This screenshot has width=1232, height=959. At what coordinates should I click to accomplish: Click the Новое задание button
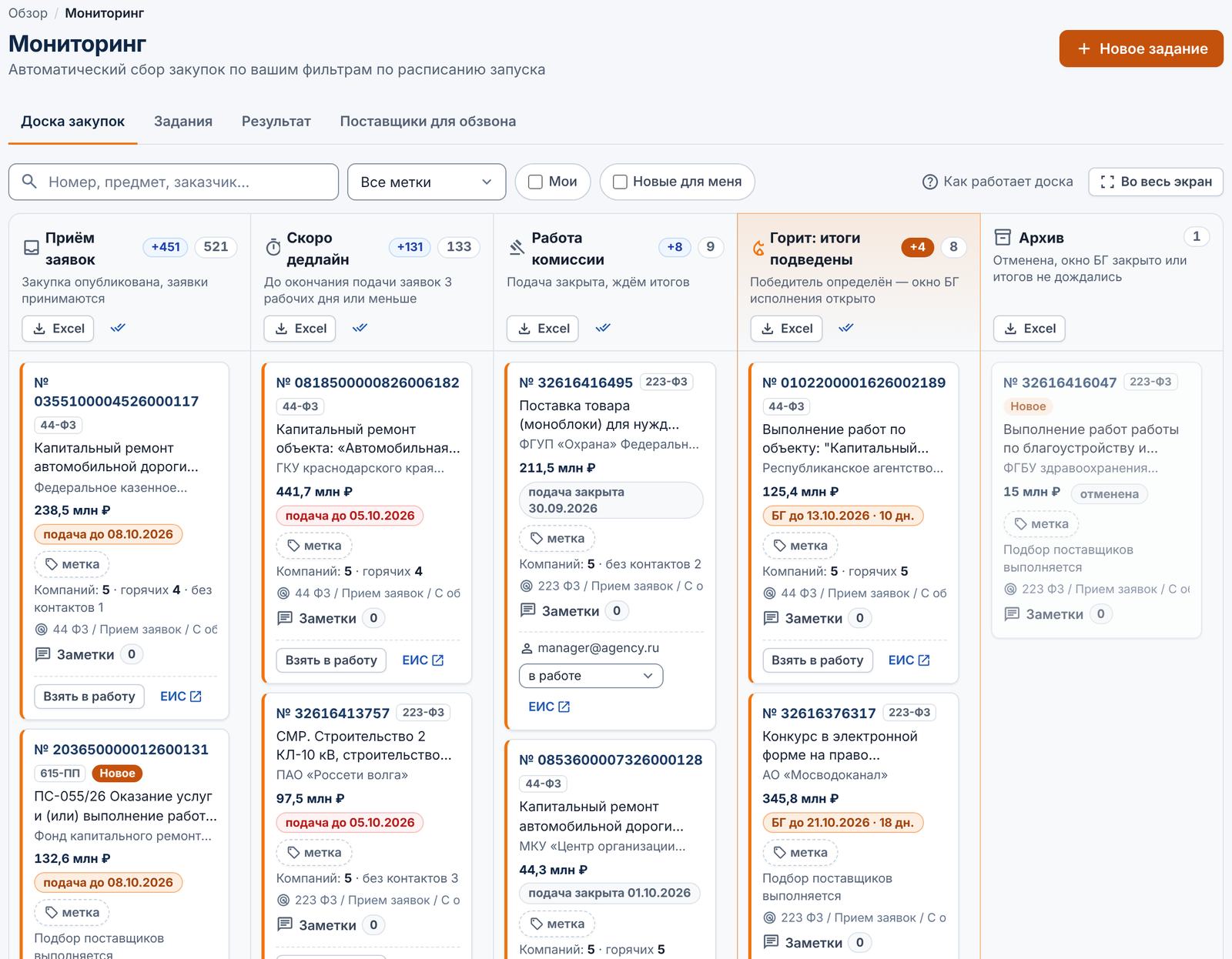(1141, 48)
